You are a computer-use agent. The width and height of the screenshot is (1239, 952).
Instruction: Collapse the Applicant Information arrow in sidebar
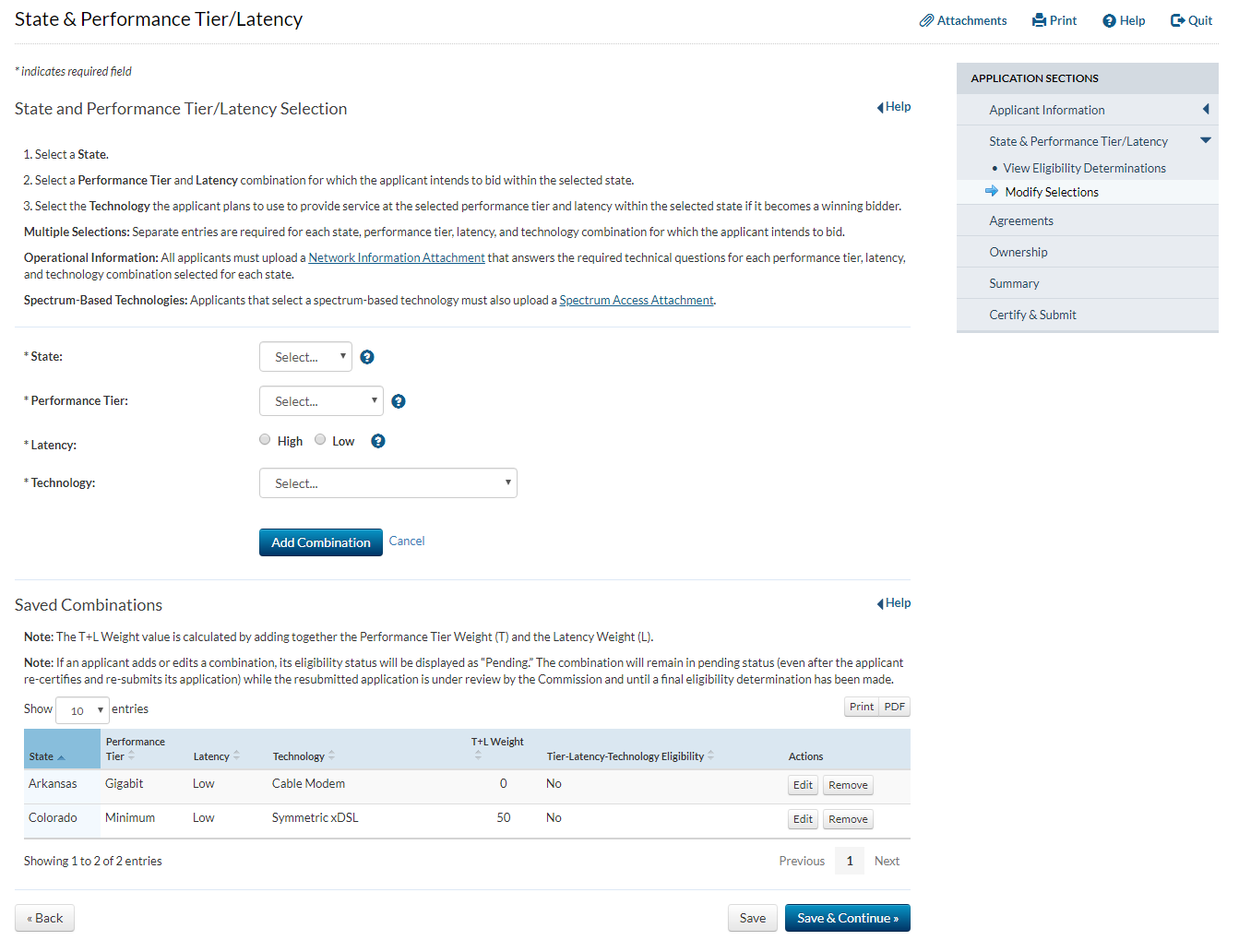click(x=1206, y=110)
